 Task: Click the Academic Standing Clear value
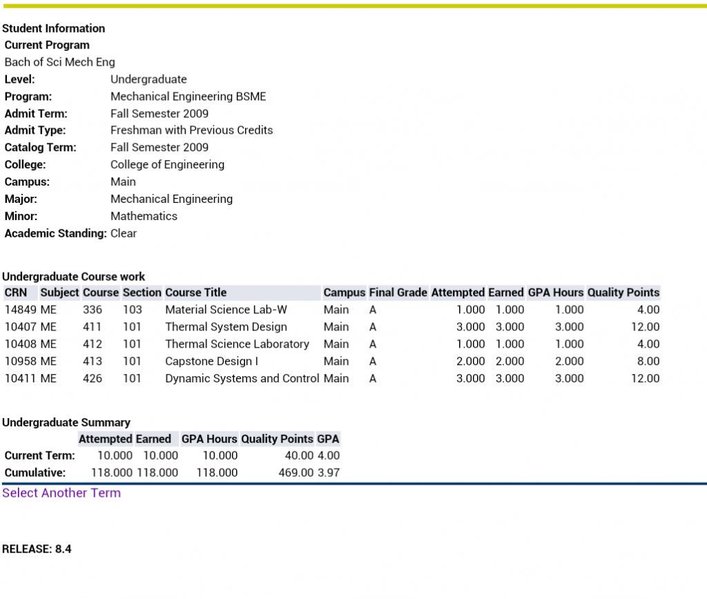pyautogui.click(x=124, y=233)
